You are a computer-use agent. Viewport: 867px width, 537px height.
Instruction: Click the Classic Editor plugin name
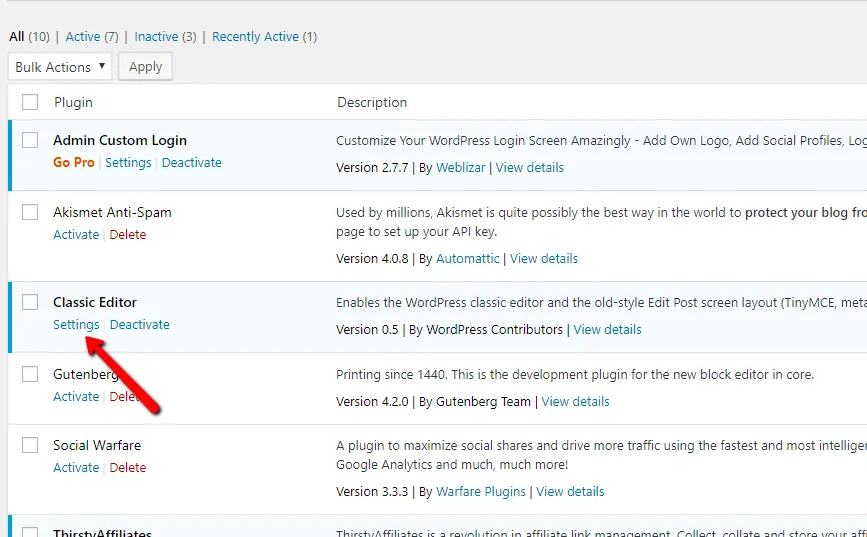pos(95,303)
